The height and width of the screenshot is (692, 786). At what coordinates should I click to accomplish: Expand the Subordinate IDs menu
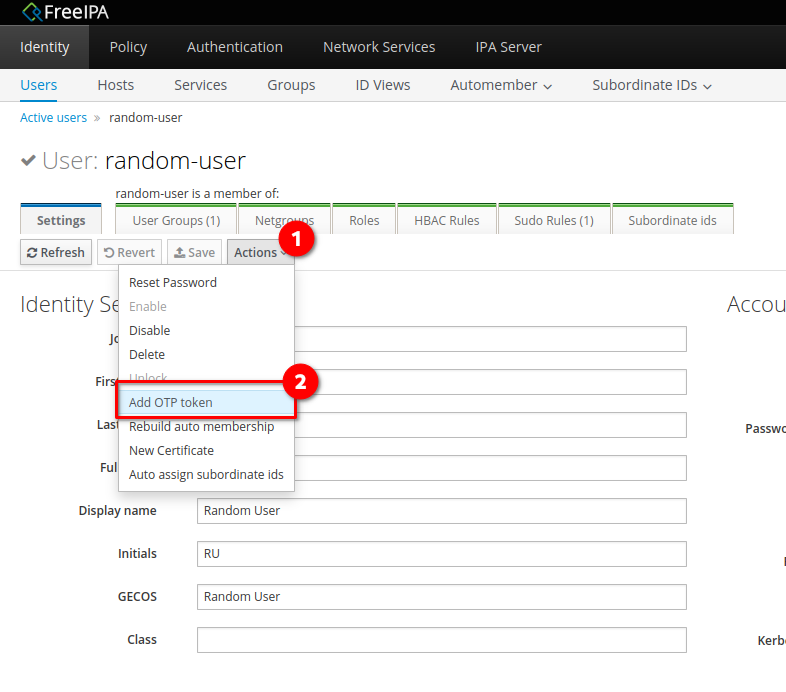[652, 85]
